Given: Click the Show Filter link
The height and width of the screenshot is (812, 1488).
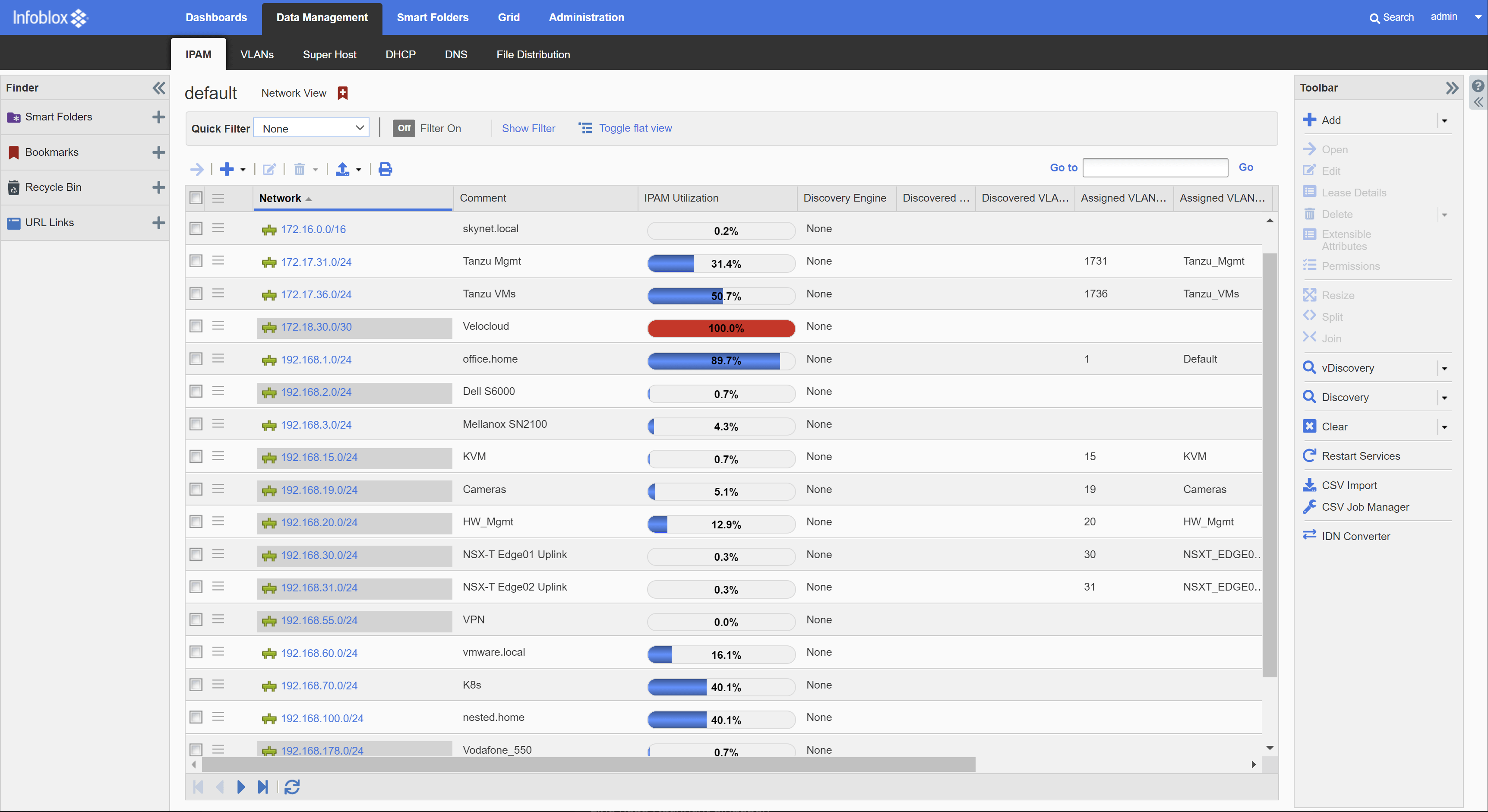Looking at the screenshot, I should 528,128.
